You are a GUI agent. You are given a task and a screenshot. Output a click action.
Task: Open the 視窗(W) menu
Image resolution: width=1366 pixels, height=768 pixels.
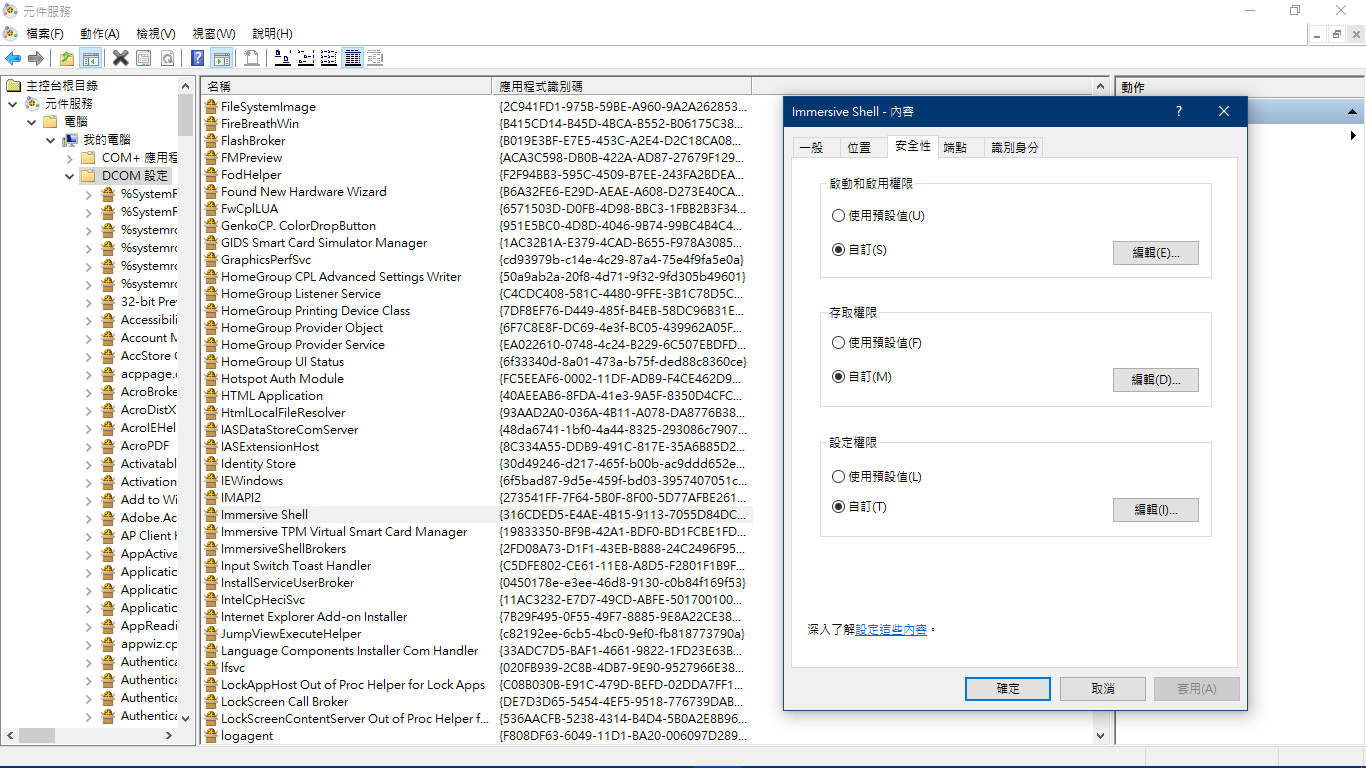(x=214, y=34)
